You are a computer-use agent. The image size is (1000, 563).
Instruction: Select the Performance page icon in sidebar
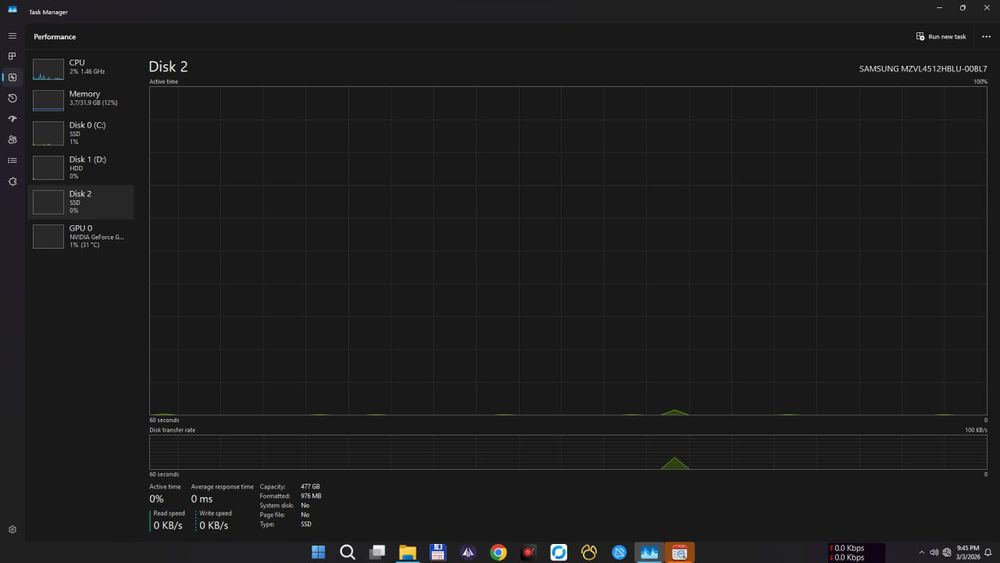[12, 77]
